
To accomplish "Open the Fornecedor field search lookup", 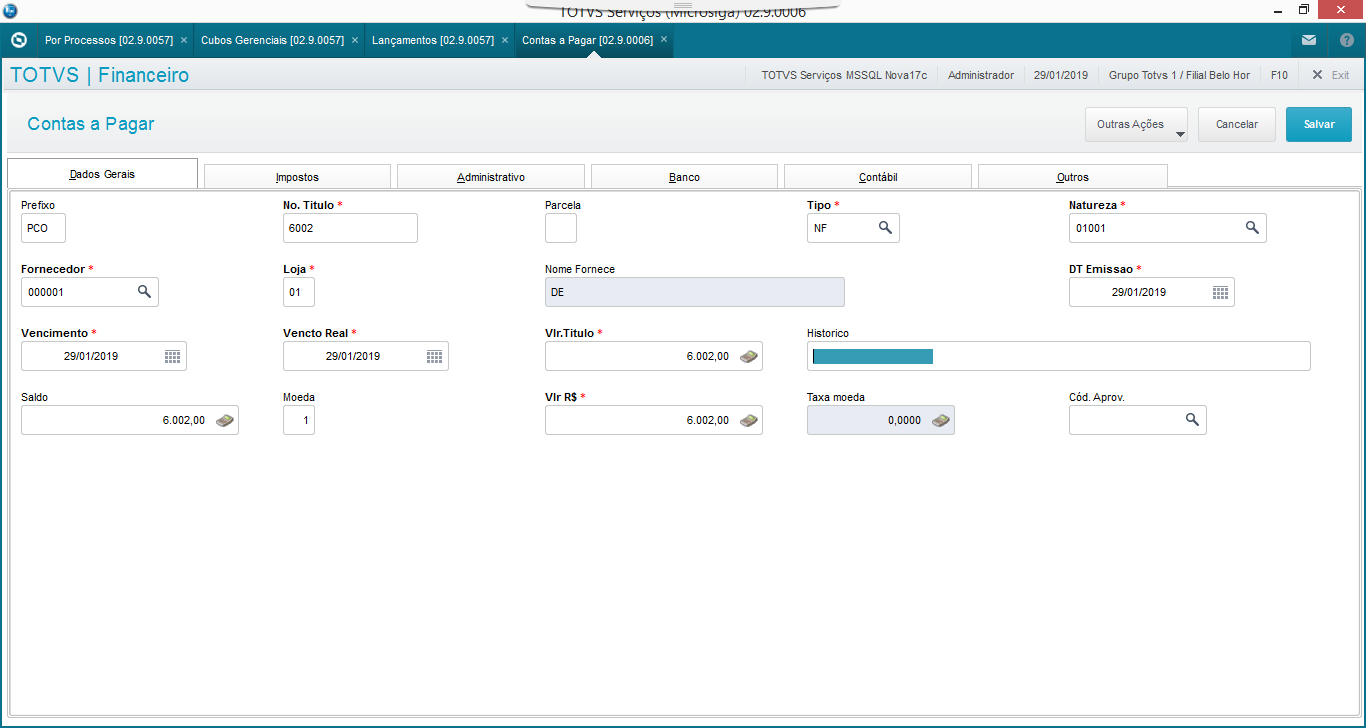I will click(x=144, y=292).
